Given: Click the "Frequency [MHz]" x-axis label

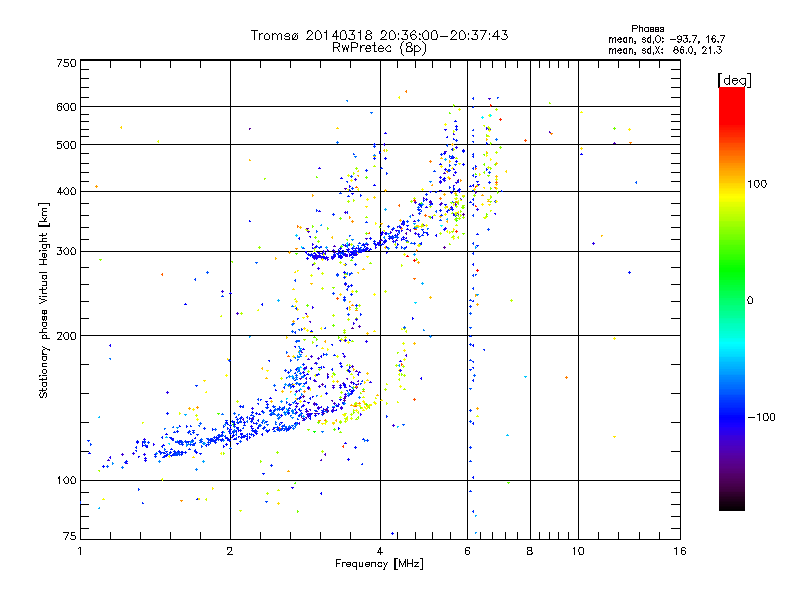Looking at the screenshot, I should pos(379,564).
